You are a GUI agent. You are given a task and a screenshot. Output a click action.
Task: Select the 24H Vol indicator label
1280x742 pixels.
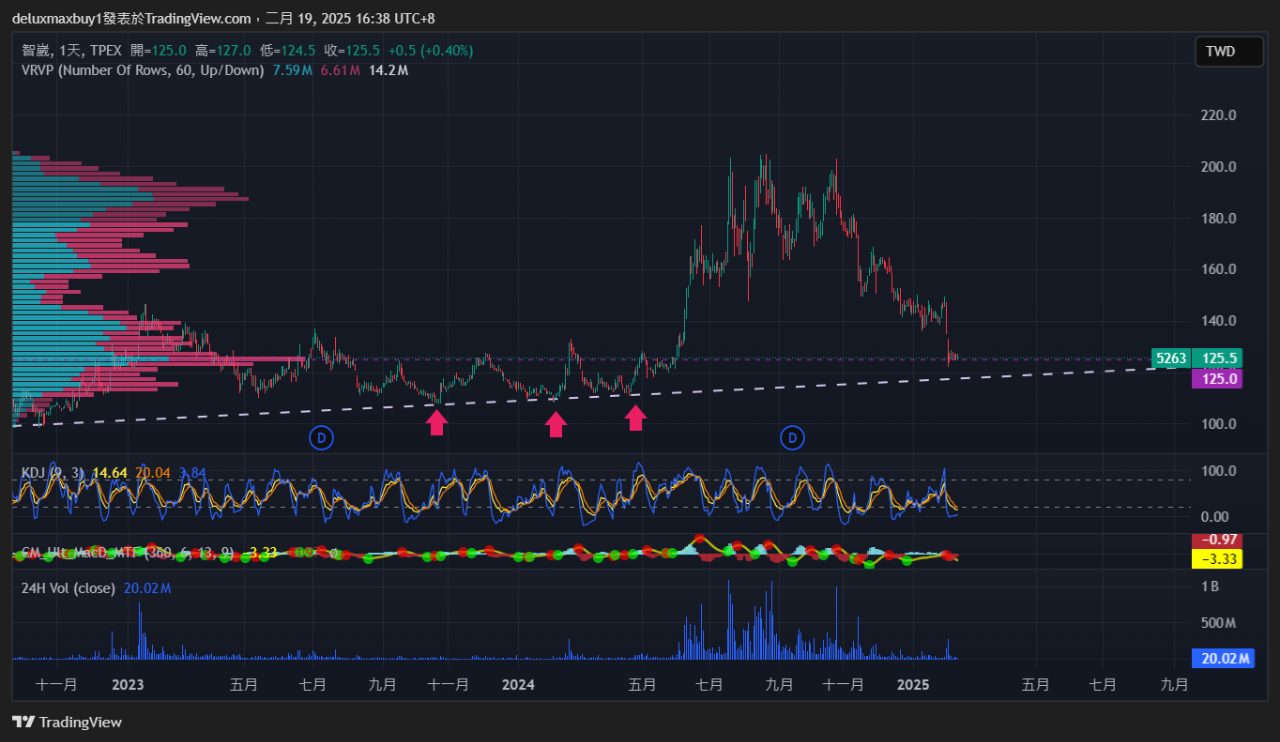[68, 588]
